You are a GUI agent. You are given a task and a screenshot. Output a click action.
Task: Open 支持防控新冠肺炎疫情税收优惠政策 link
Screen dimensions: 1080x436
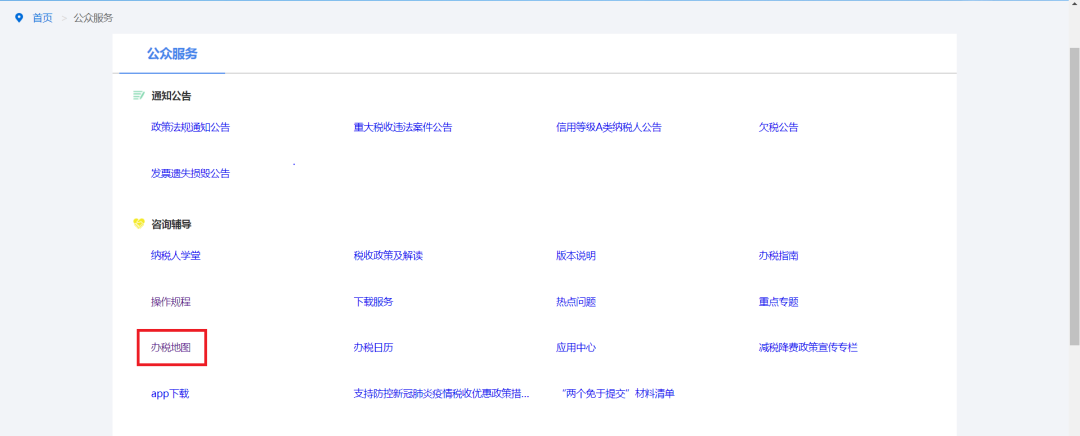click(442, 394)
